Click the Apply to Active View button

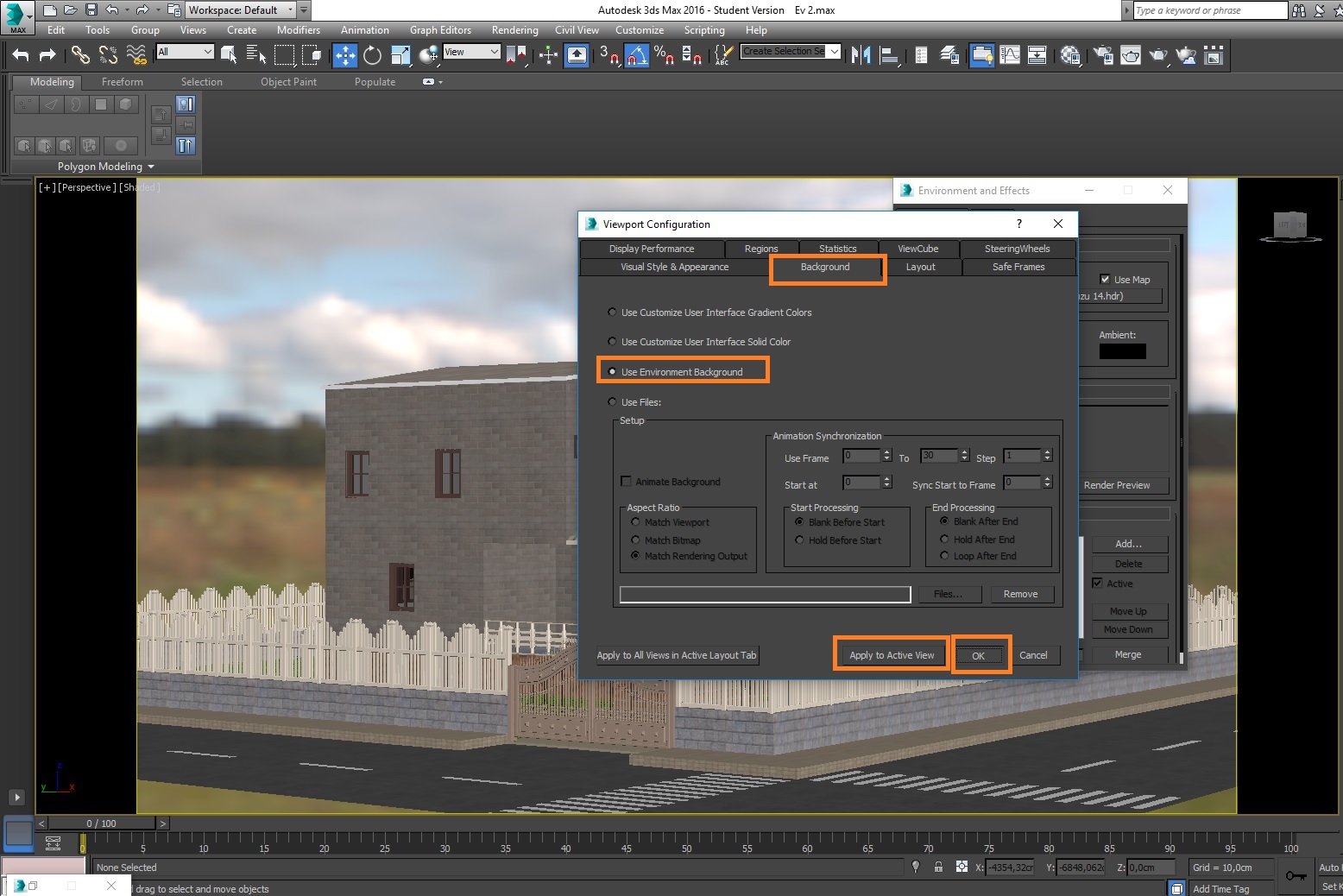(892, 655)
